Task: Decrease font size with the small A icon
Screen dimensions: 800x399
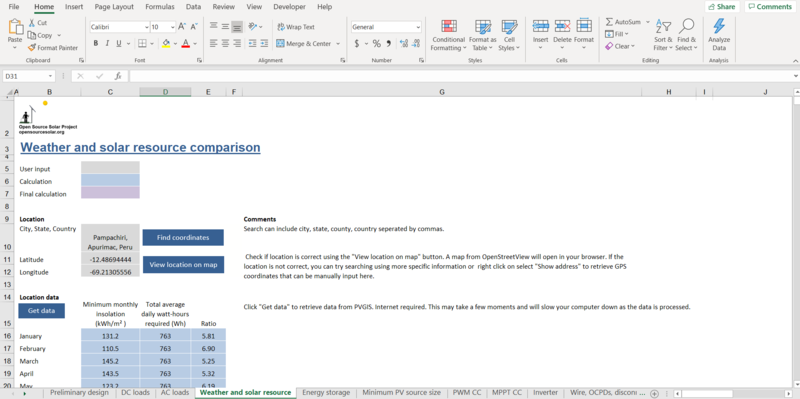Action: point(194,27)
